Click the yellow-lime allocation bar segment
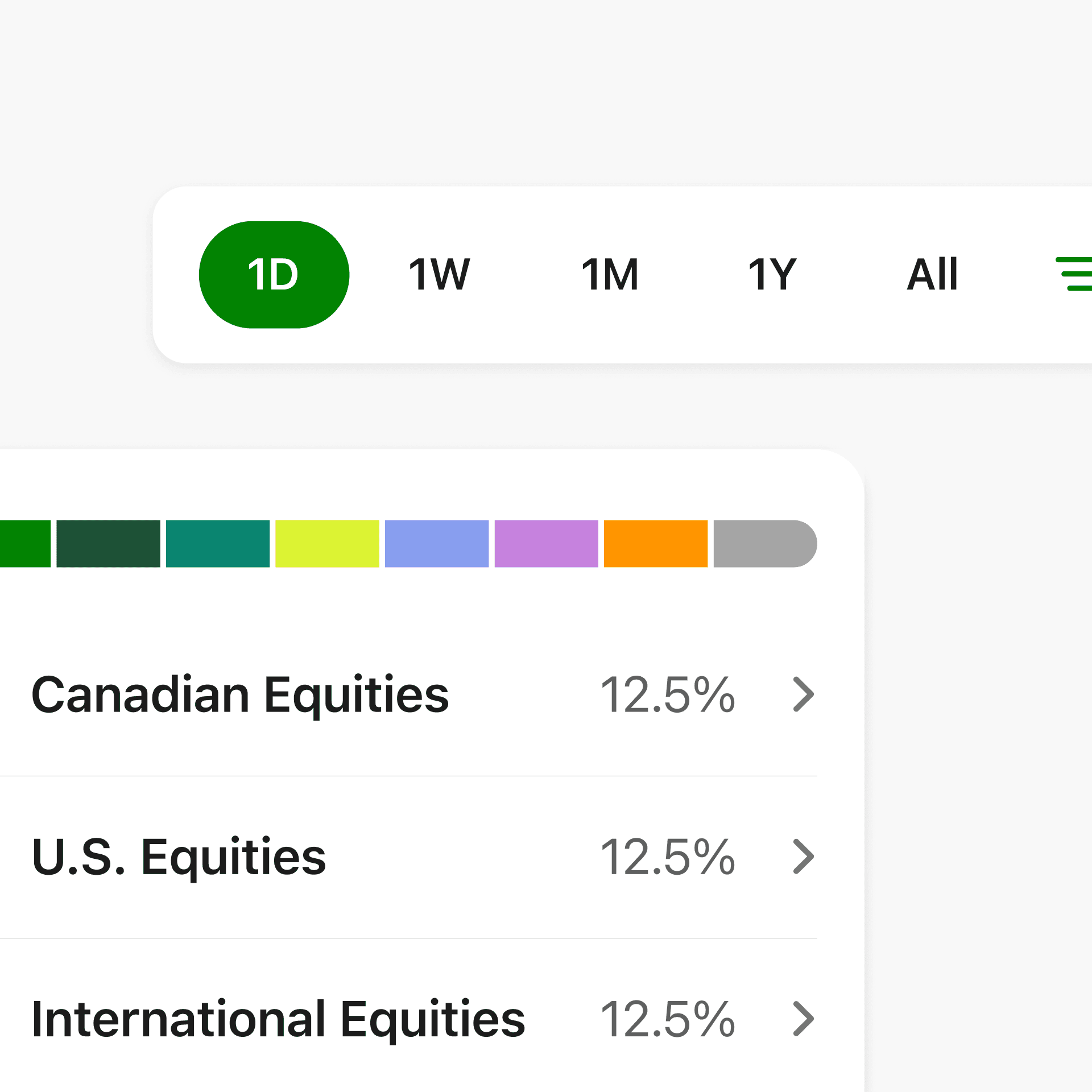Screen dimensions: 1092x1092 pyautogui.click(x=327, y=544)
